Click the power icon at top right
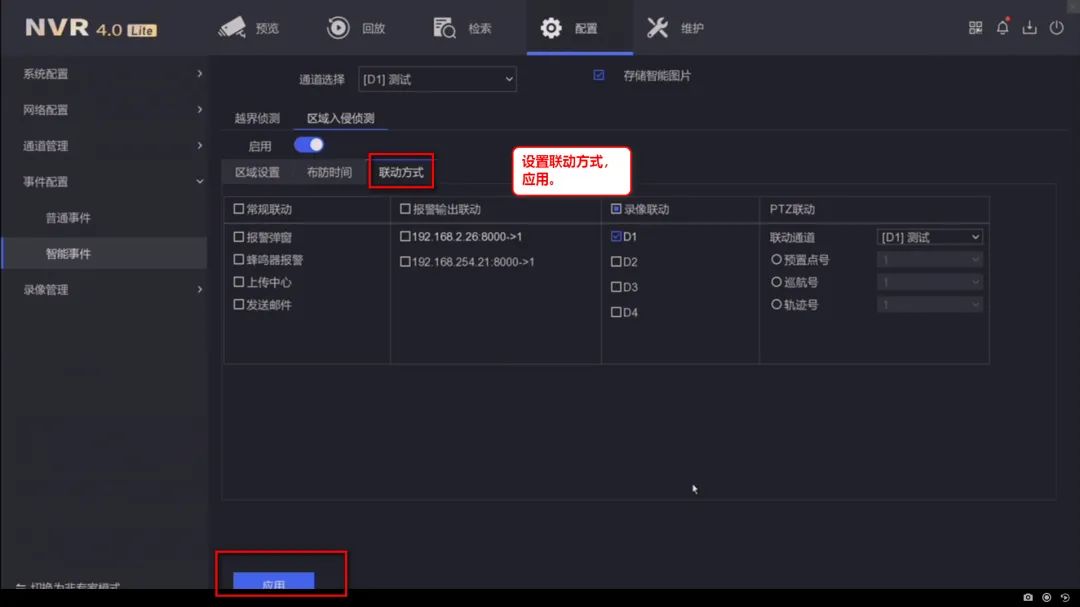 tap(1056, 28)
